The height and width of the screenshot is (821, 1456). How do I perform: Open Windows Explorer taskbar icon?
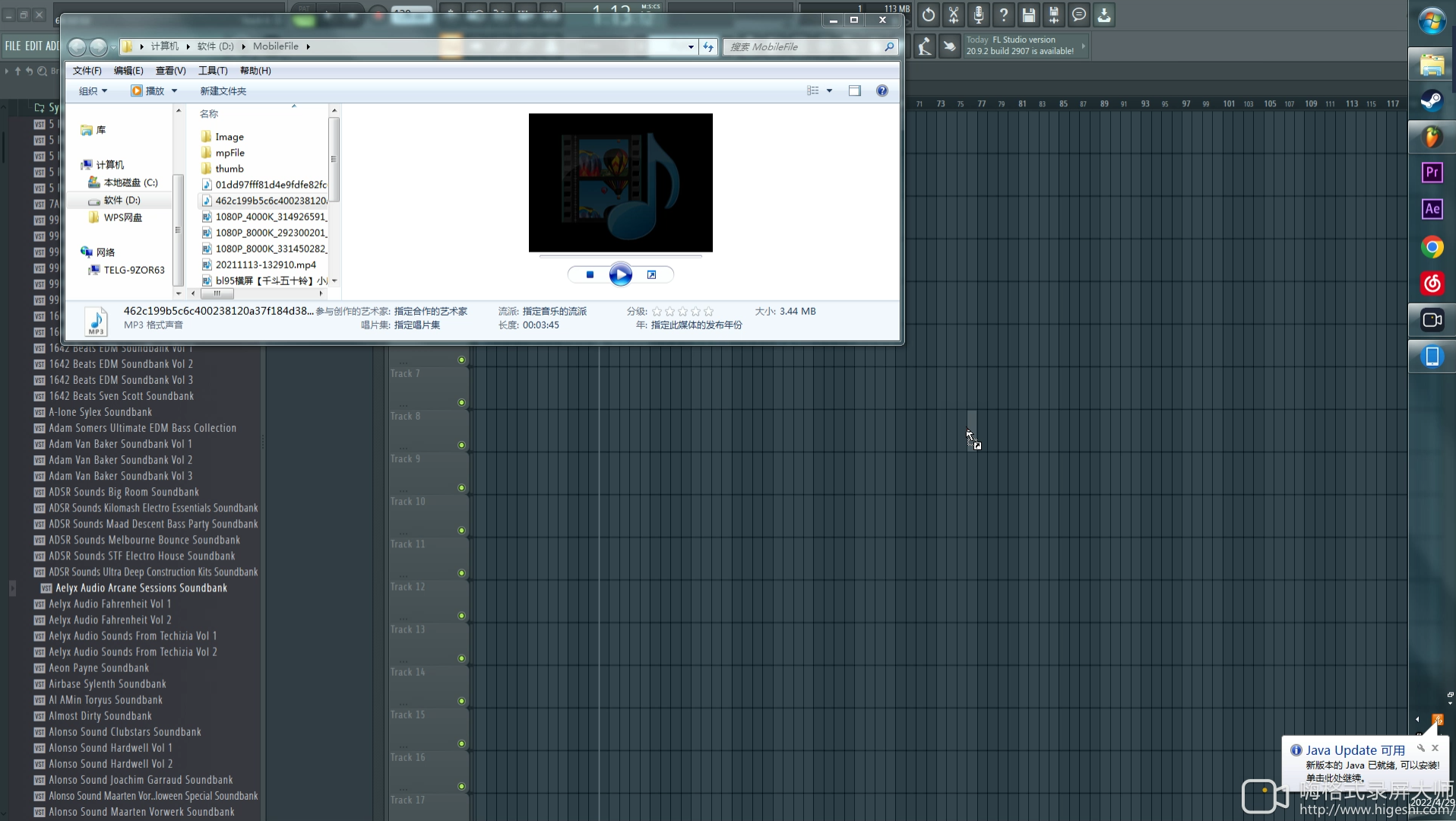[1432, 65]
